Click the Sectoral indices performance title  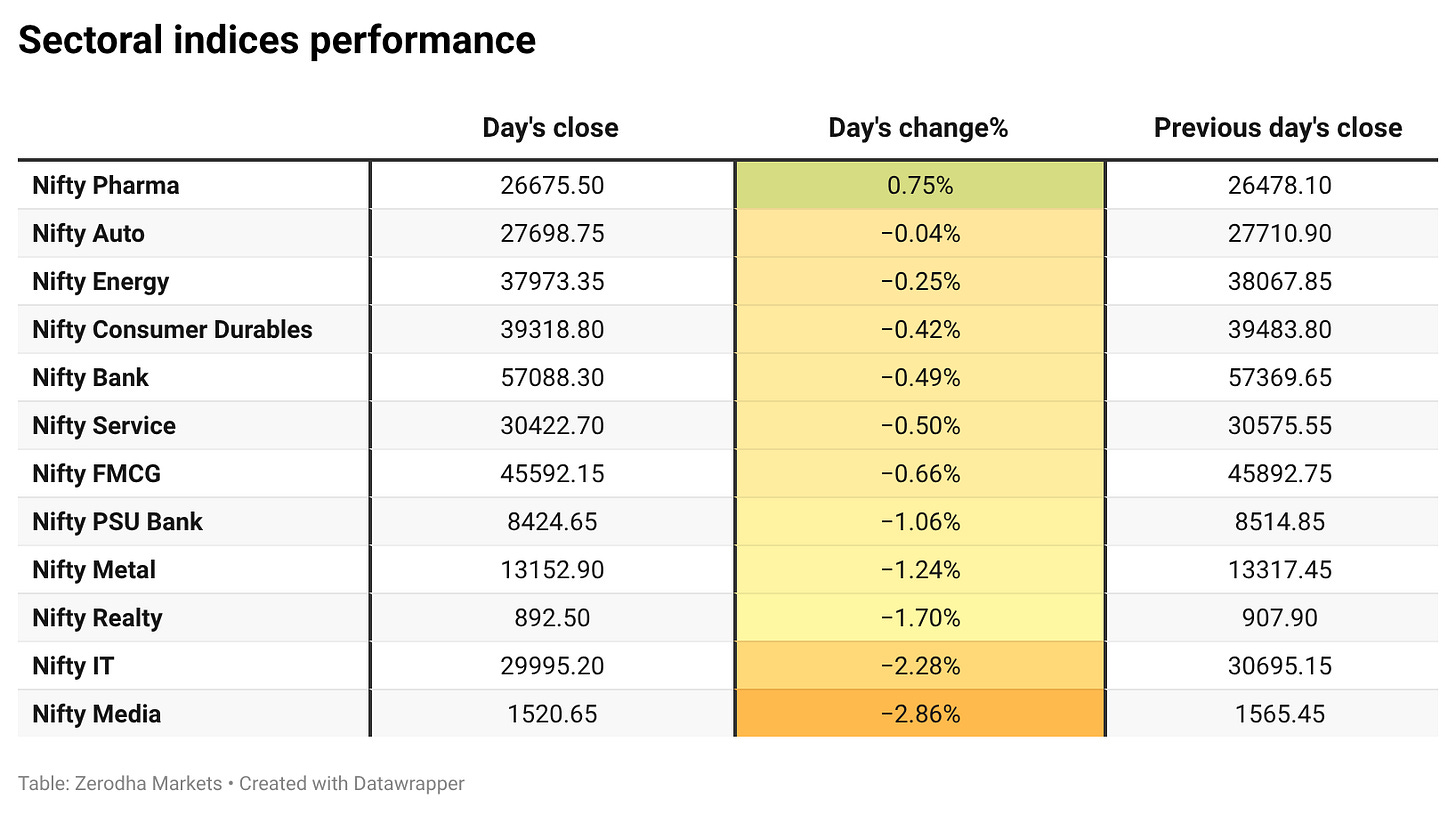(277, 40)
